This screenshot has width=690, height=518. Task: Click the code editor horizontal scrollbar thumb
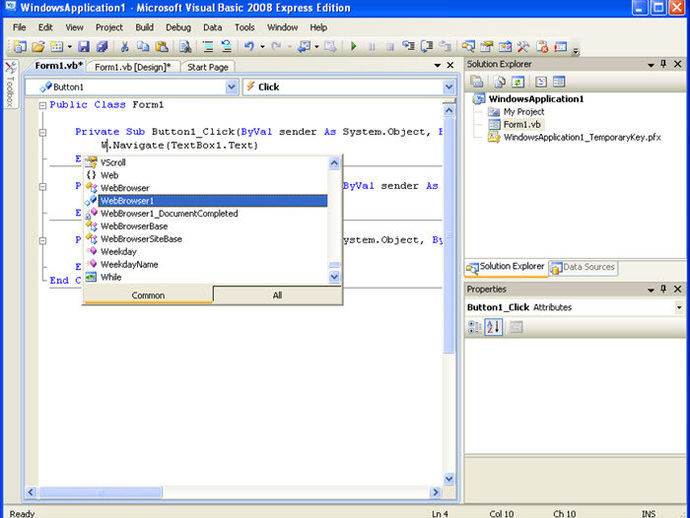(100, 492)
